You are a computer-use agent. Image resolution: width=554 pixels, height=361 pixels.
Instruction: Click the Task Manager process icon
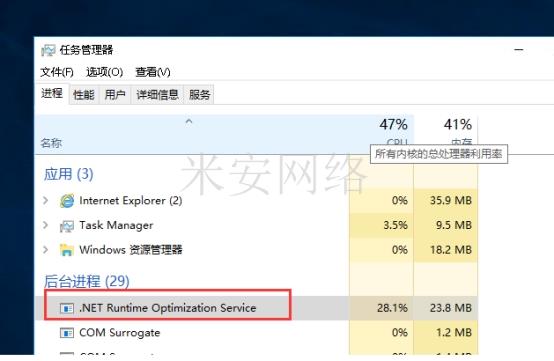tap(67, 226)
